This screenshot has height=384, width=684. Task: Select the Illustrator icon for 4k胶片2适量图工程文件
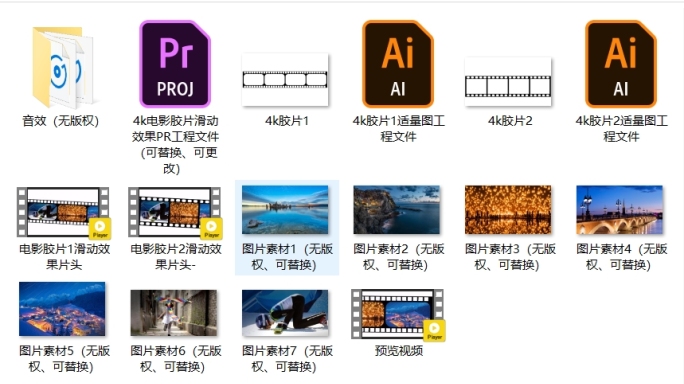coord(621,64)
